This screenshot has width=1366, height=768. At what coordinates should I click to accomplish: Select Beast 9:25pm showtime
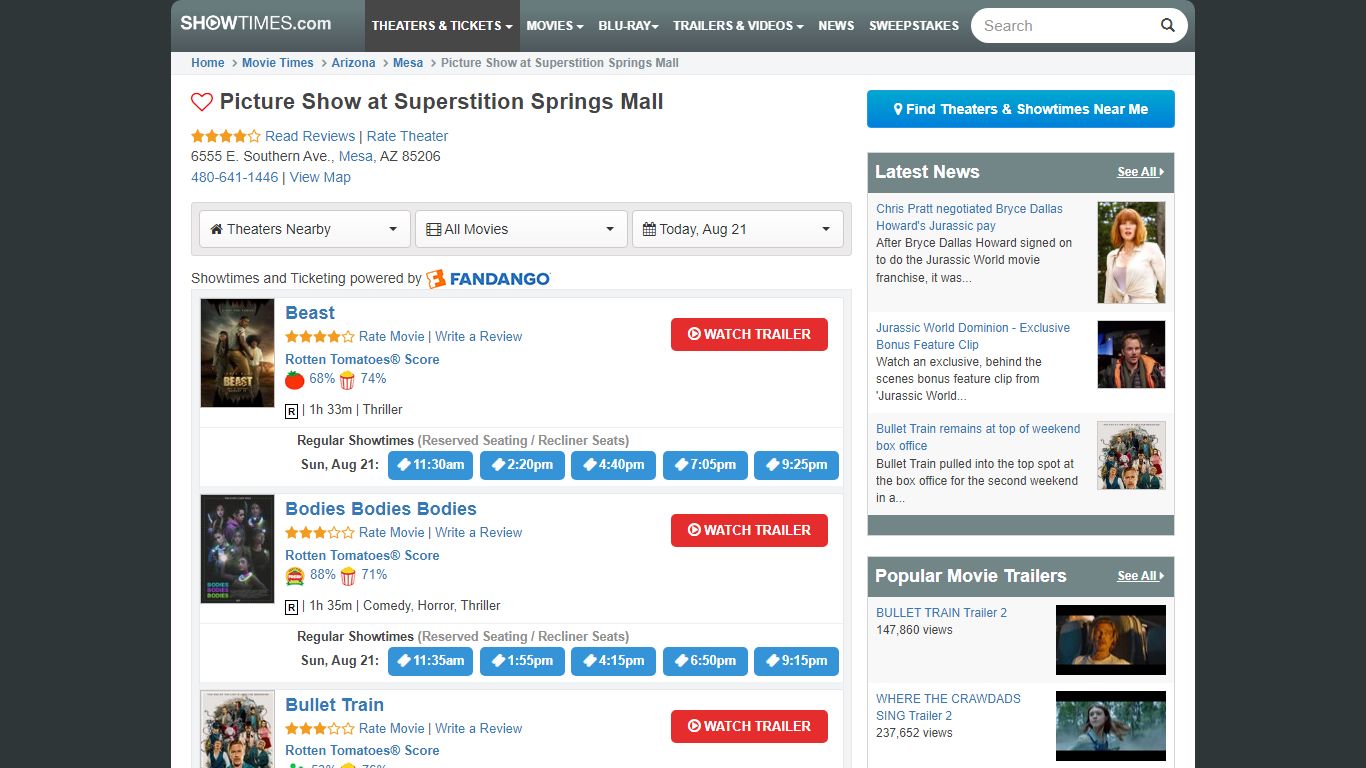(797, 465)
